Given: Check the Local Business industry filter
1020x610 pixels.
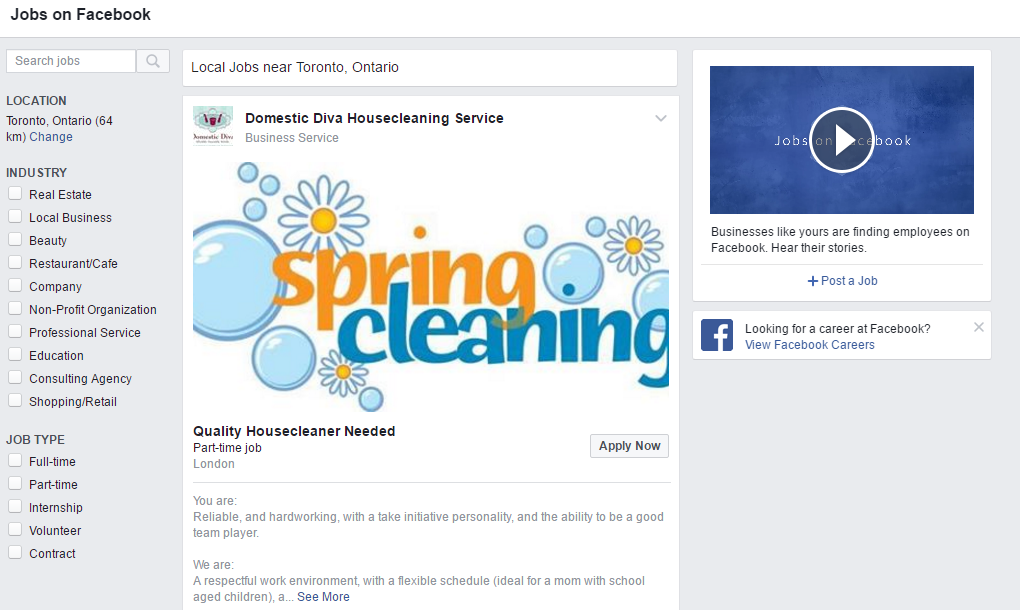Looking at the screenshot, I should 15,217.
